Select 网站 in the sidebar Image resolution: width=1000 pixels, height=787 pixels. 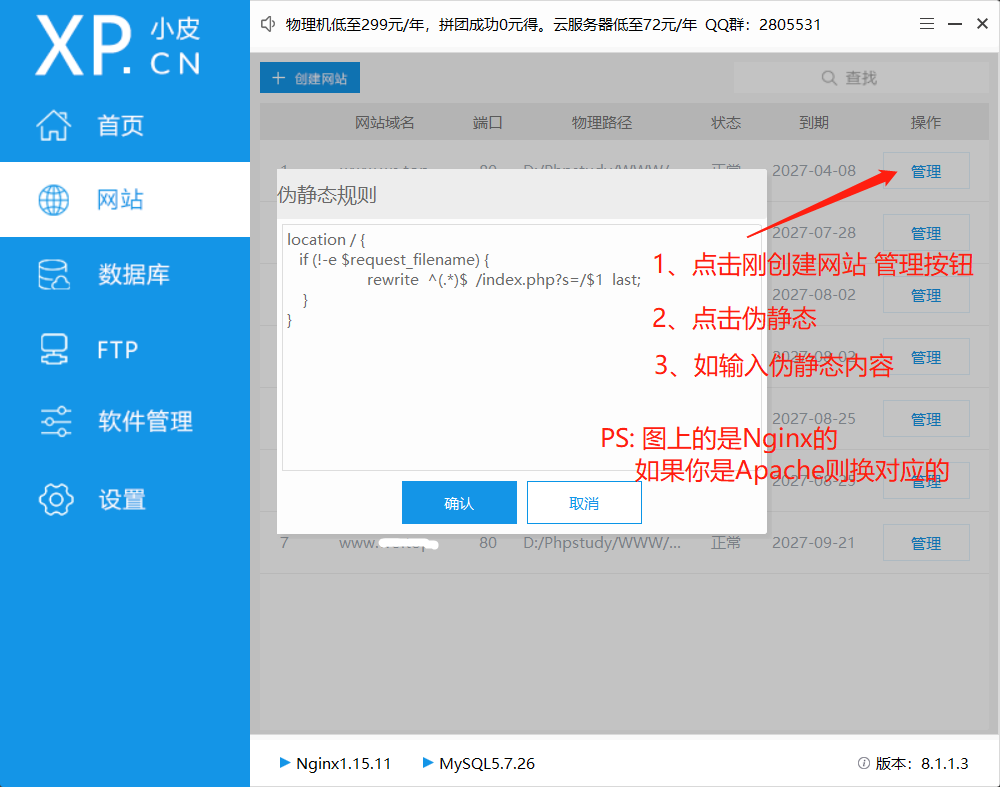coord(125,200)
